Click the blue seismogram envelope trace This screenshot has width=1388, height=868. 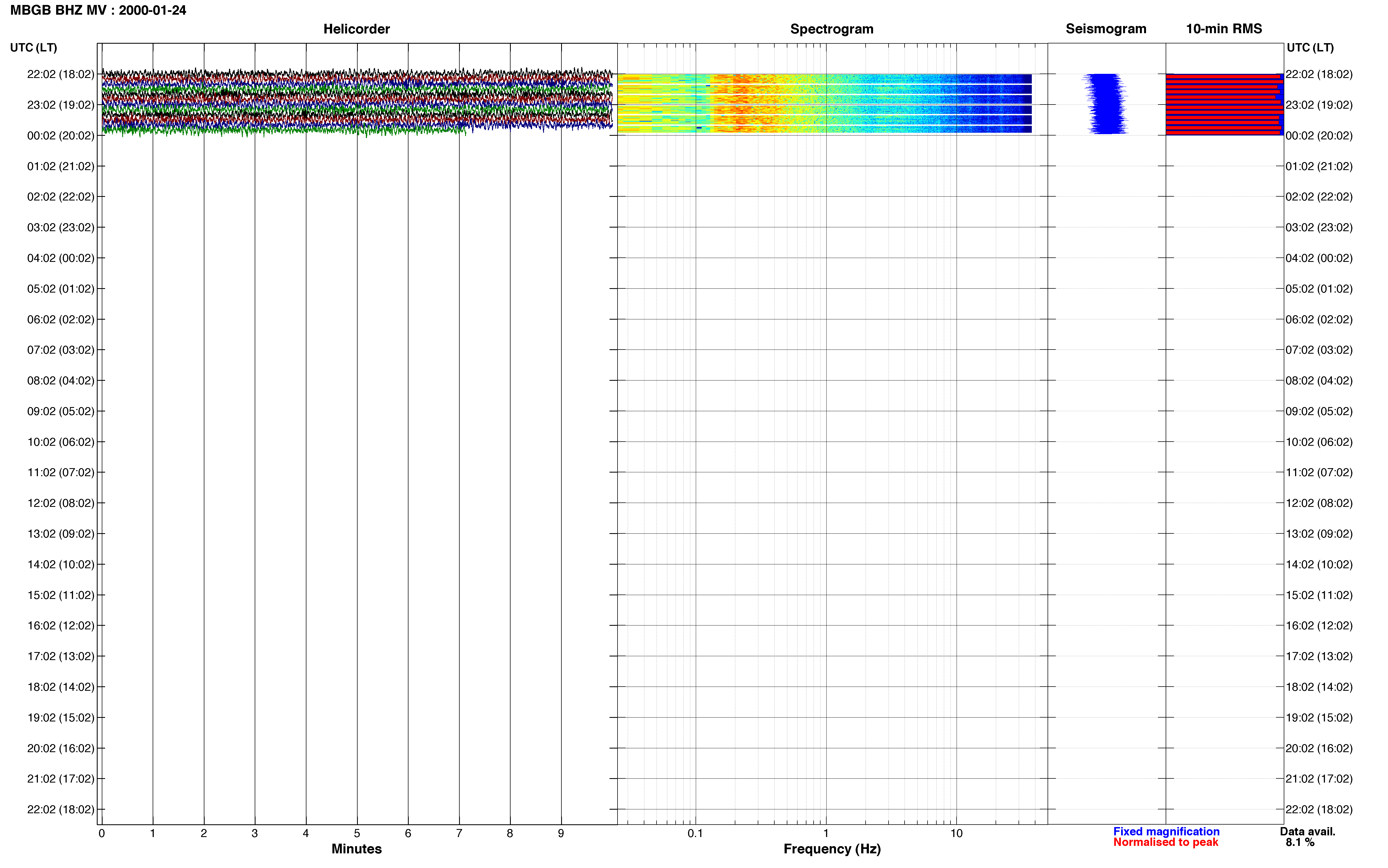(x=1105, y=104)
